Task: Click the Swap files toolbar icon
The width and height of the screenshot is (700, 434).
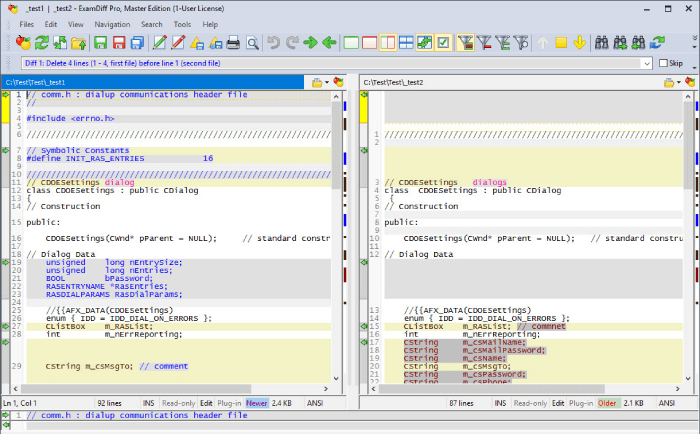Action: [x=60, y=43]
